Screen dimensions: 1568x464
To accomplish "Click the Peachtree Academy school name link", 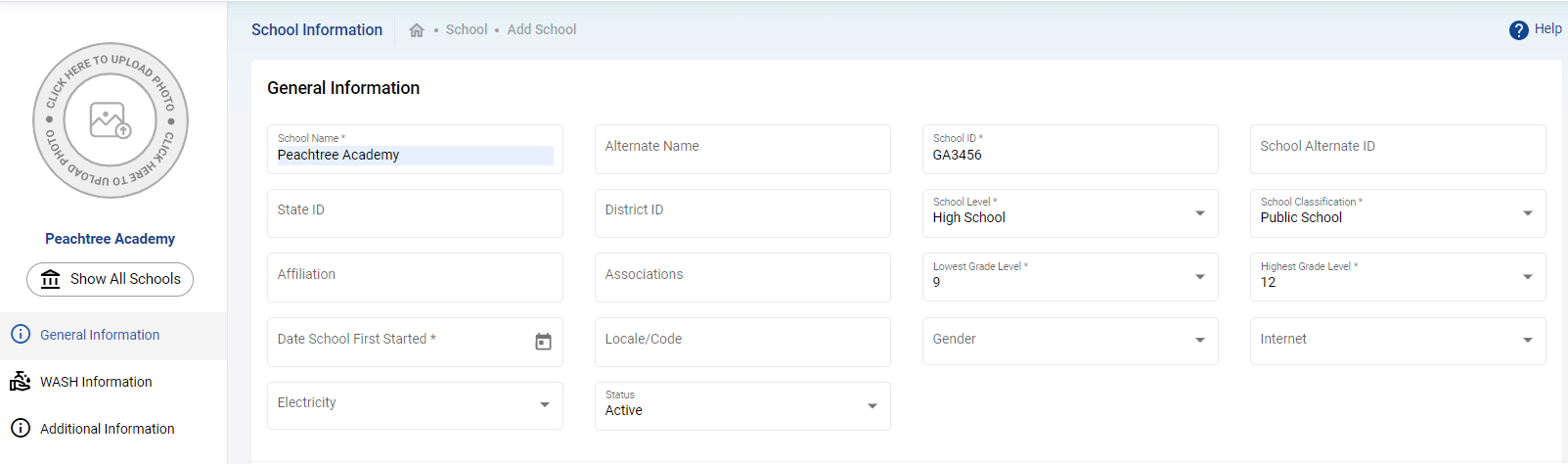I will (110, 239).
